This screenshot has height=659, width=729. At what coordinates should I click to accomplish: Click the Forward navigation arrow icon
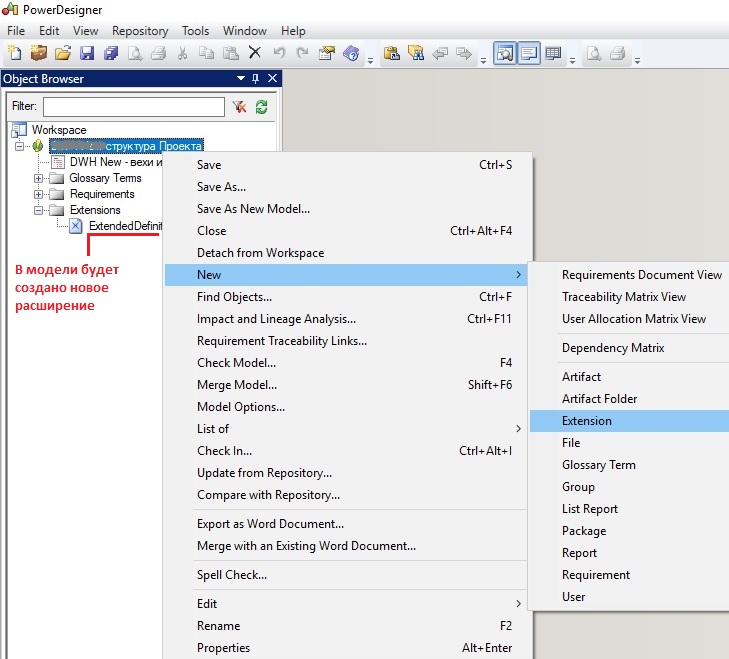point(464,53)
